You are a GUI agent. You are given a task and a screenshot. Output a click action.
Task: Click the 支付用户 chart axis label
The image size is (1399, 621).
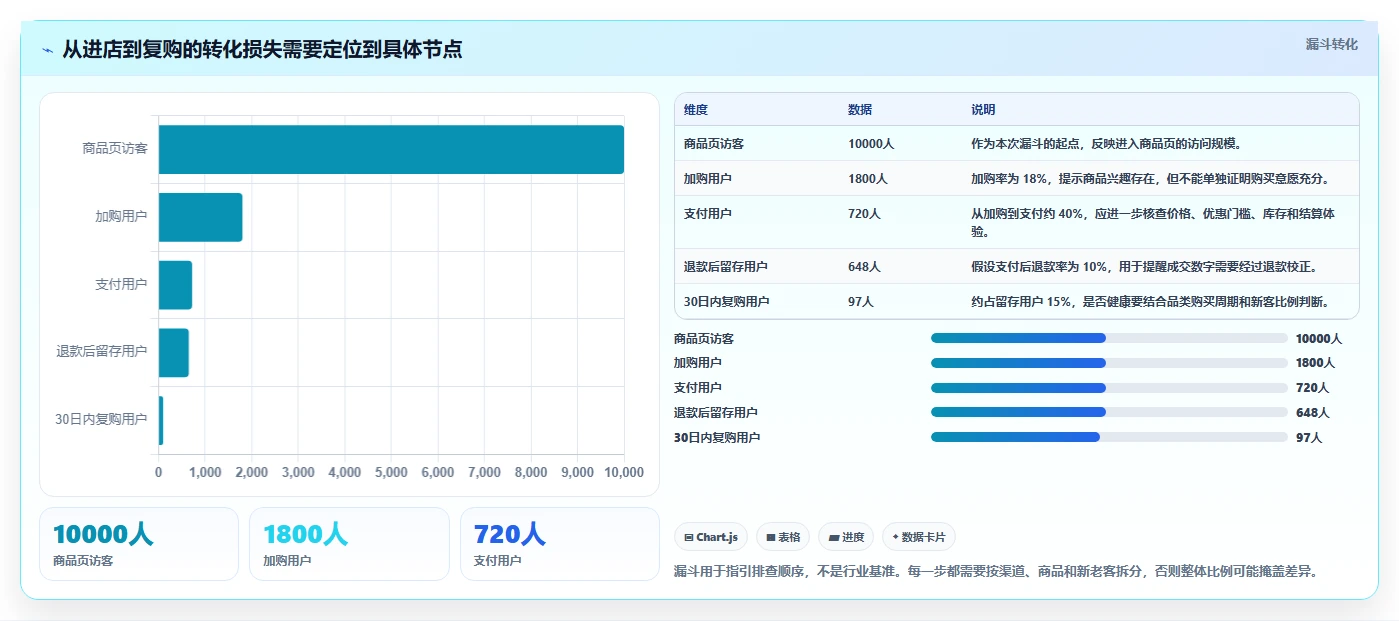122,285
